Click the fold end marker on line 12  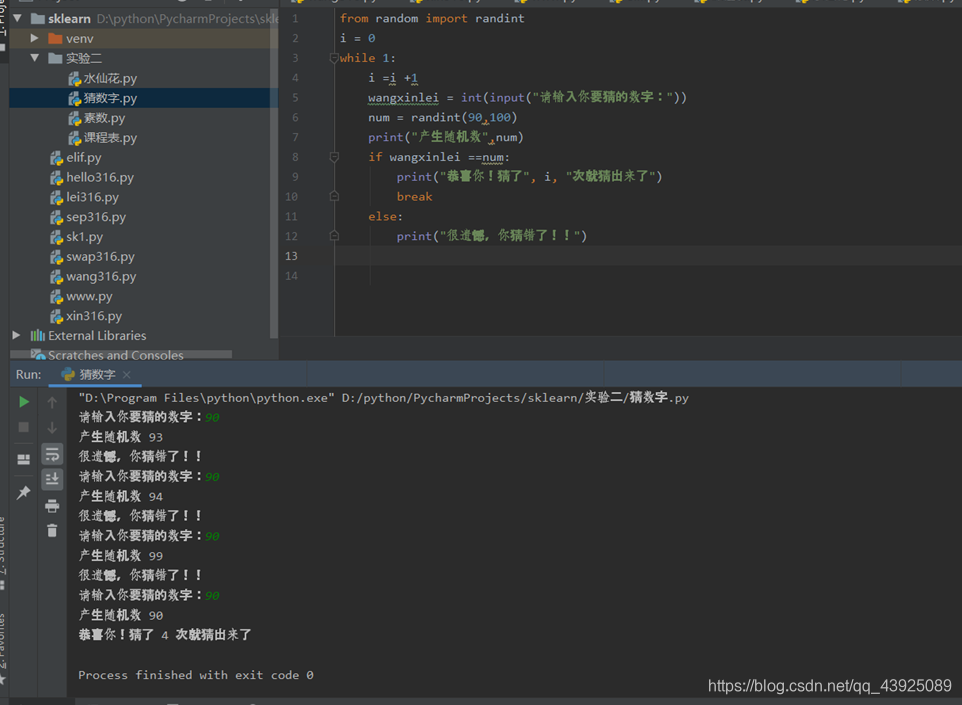(x=334, y=235)
